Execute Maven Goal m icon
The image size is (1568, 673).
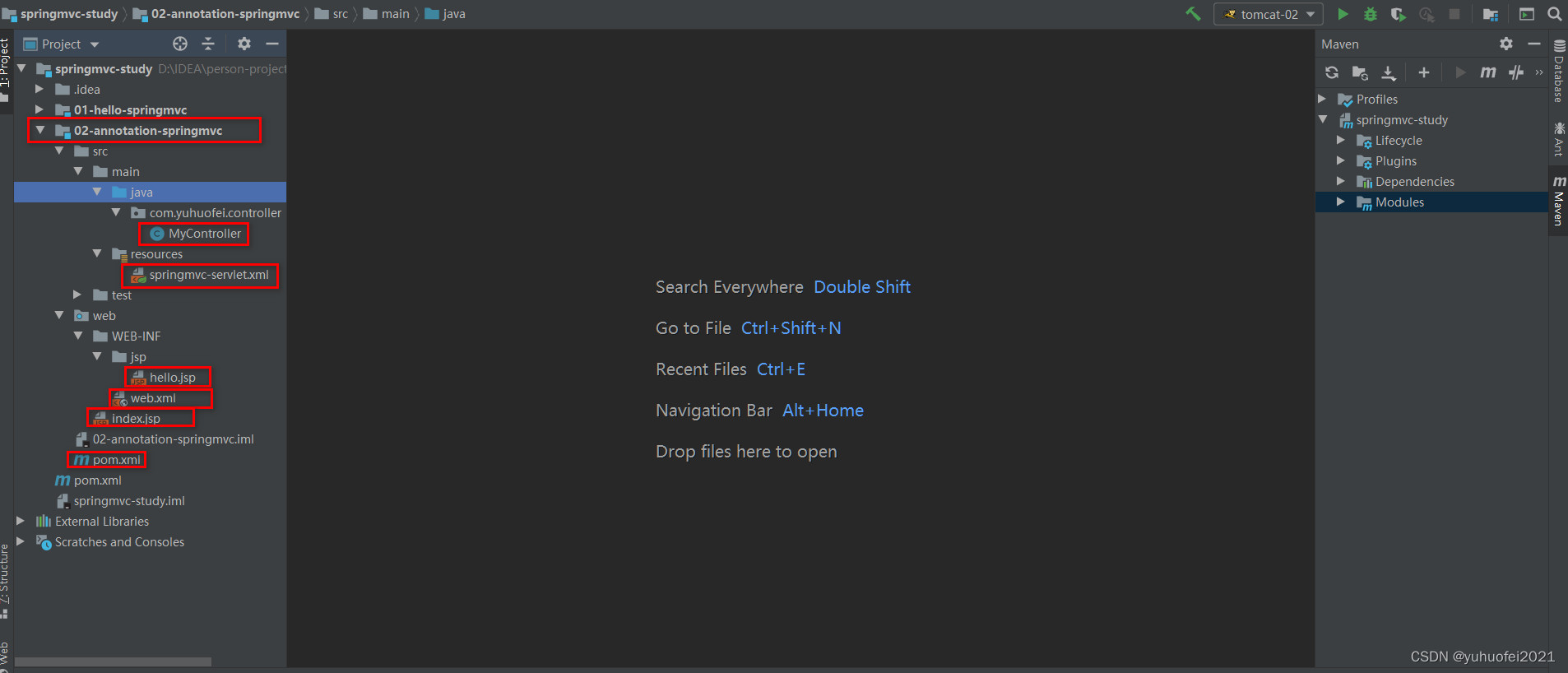click(x=1488, y=72)
